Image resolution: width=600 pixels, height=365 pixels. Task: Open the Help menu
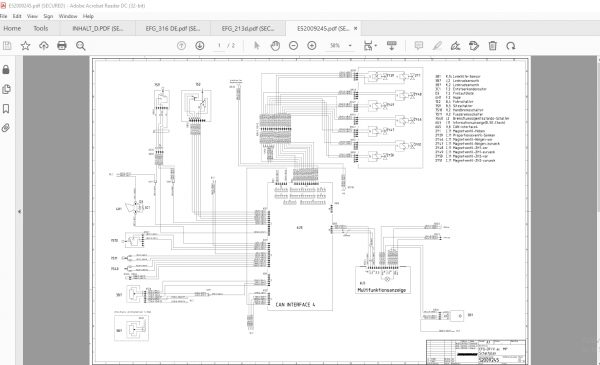pos(88,16)
